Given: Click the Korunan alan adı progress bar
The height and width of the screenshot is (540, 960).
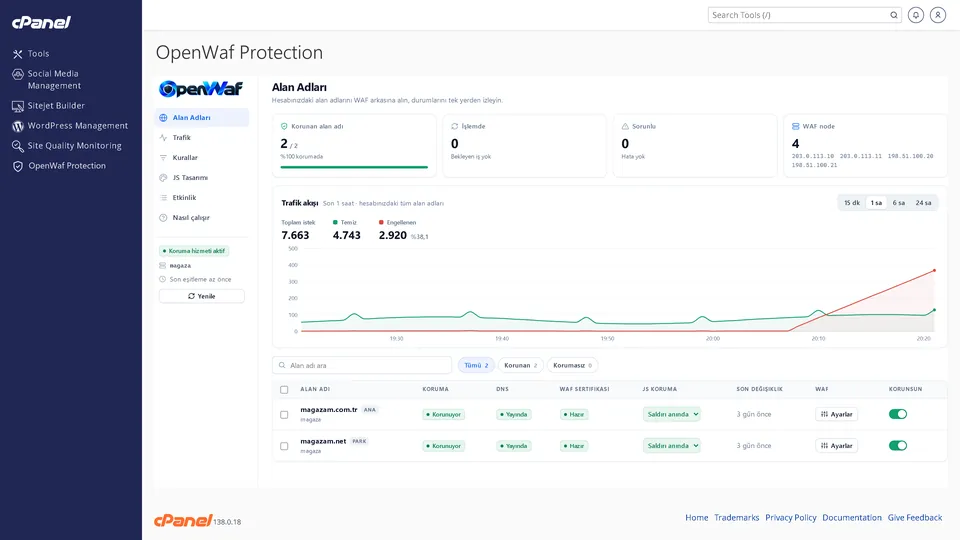Looking at the screenshot, I should pyautogui.click(x=354, y=167).
